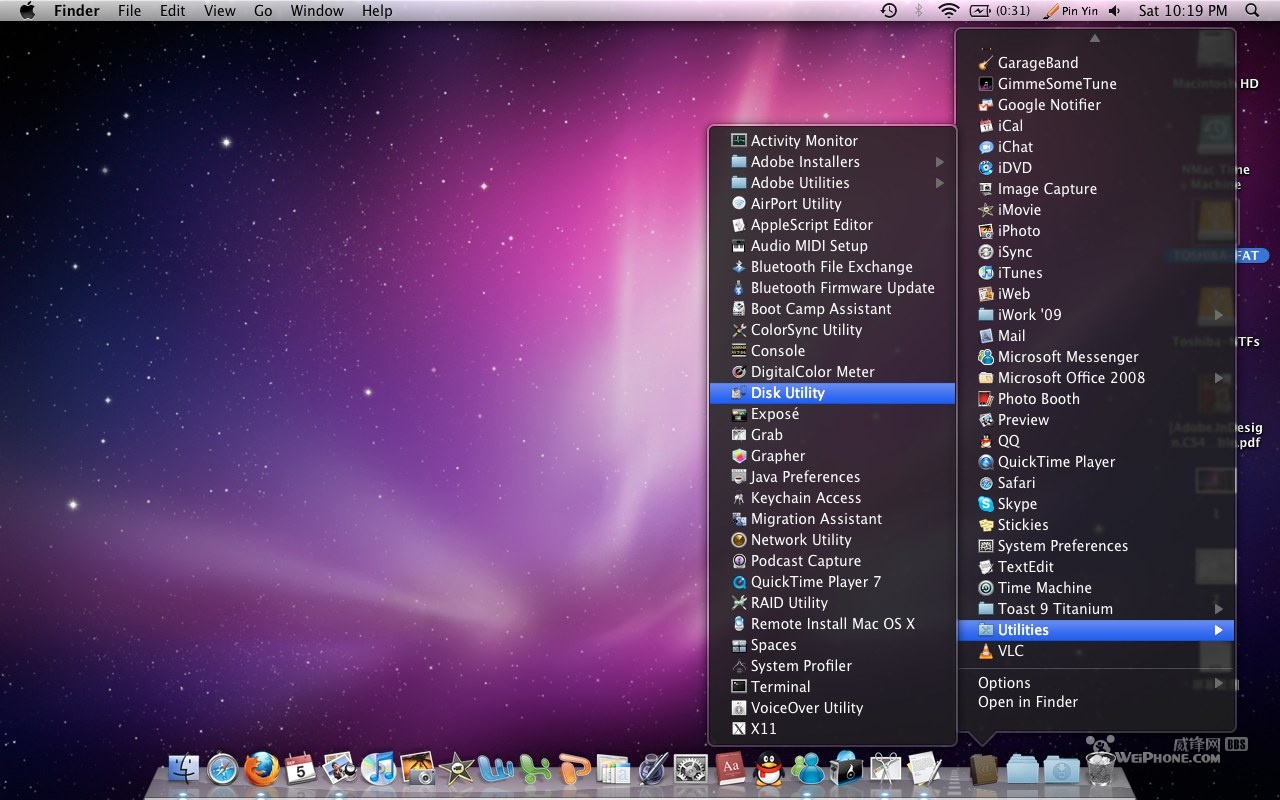Screen dimensions: 1280x800
Task: Open iTunes in the Dock
Action: pyautogui.click(x=379, y=768)
